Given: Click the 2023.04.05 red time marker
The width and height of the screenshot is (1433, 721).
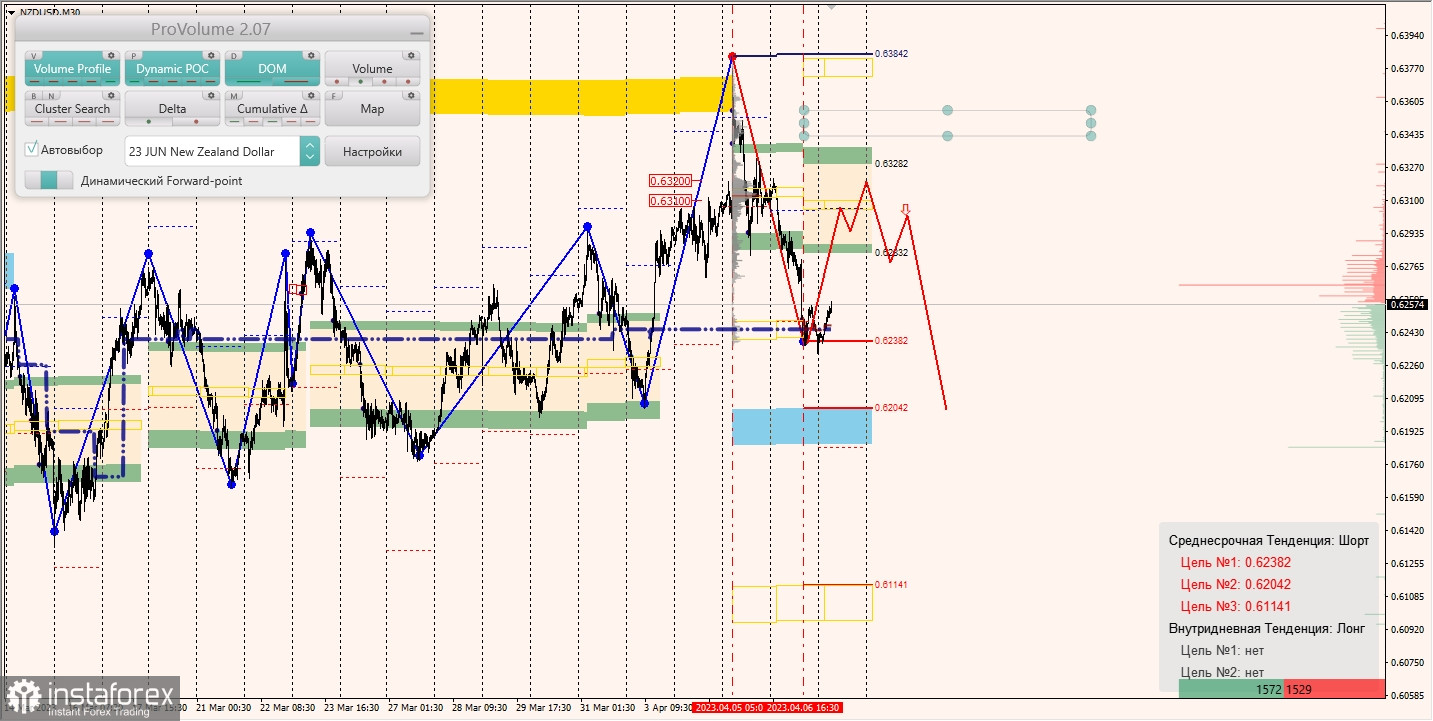Looking at the screenshot, I should tap(729, 708).
